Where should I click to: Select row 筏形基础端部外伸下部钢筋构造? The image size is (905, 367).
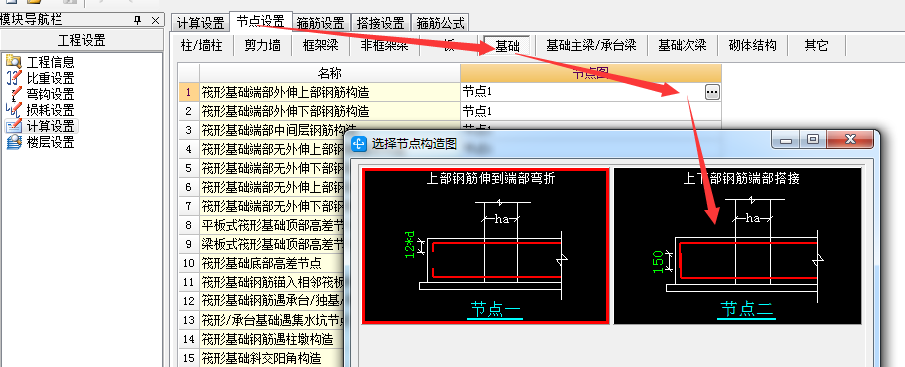tap(330, 111)
